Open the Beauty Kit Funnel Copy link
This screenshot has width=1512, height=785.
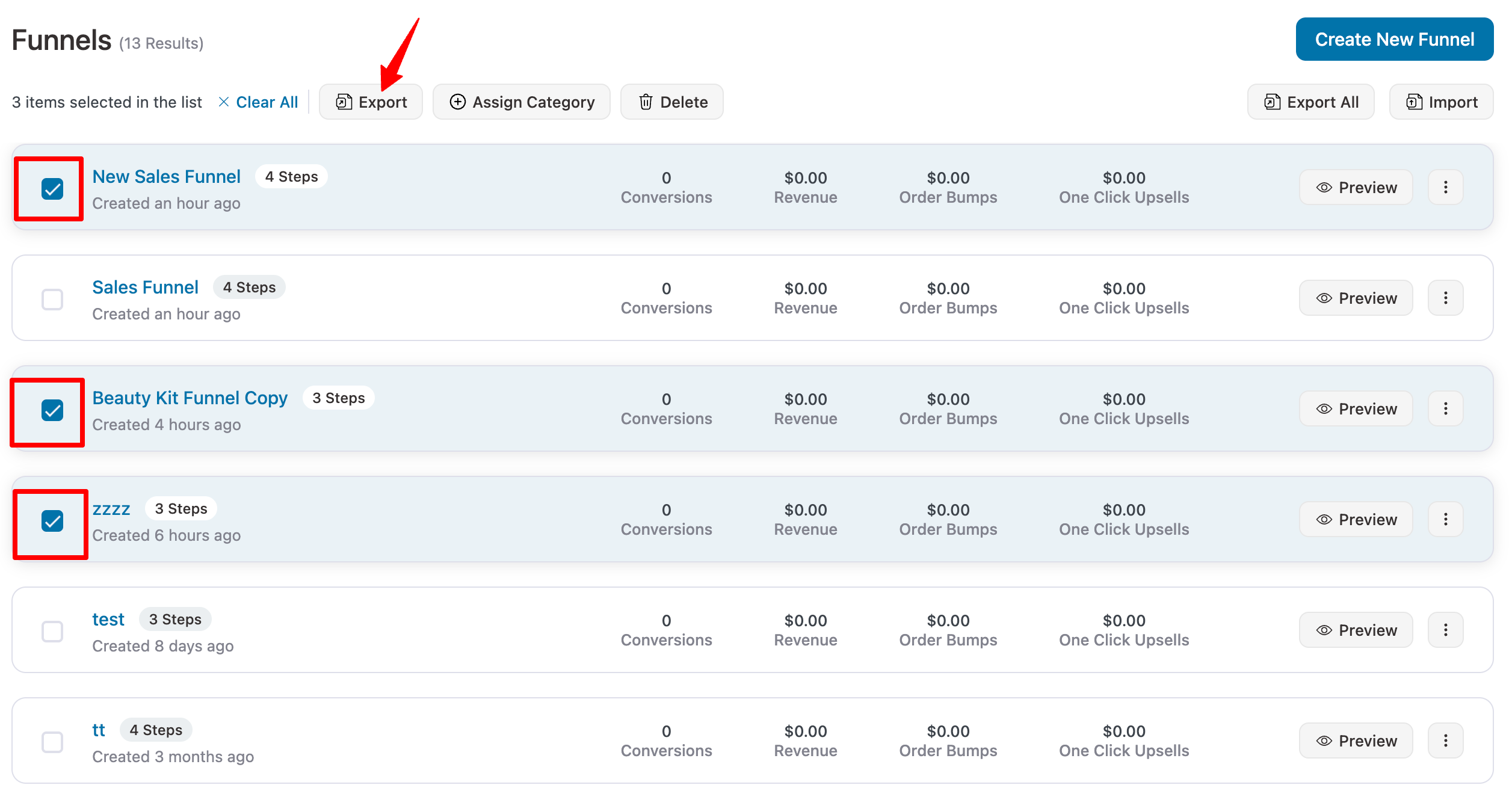[x=190, y=398]
